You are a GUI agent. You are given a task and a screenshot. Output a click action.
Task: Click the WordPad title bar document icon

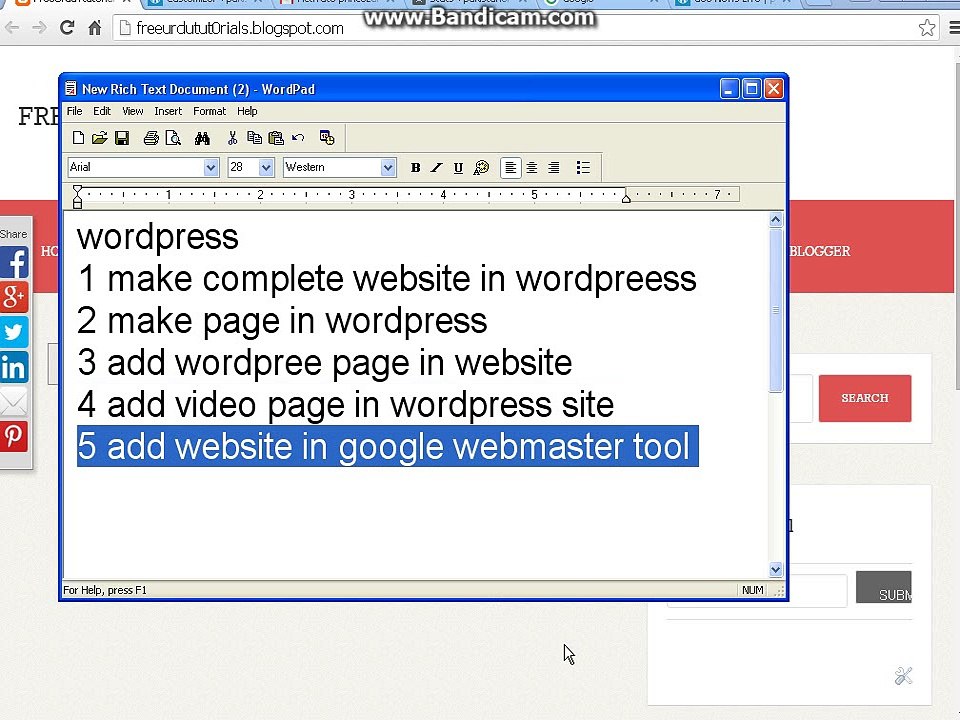[x=71, y=89]
